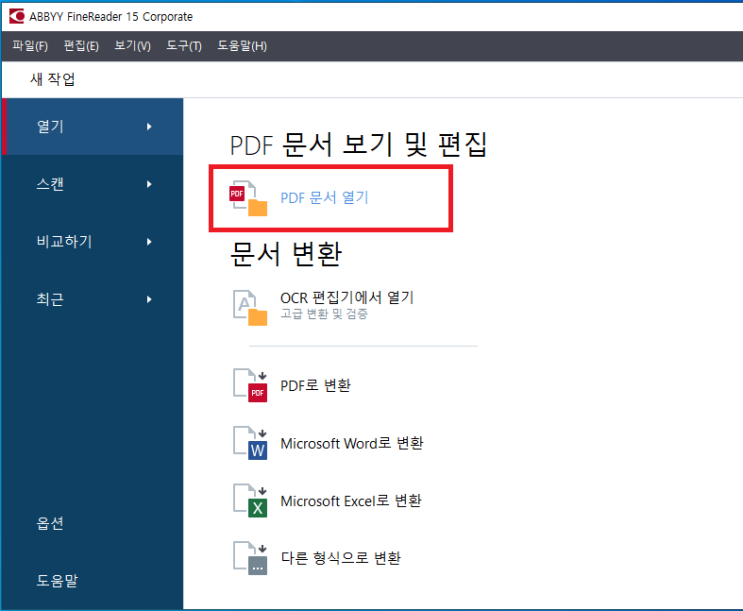Image resolution: width=743 pixels, height=611 pixels.
Task: Expand the 열기 sidebar arrow
Action: coord(149,127)
